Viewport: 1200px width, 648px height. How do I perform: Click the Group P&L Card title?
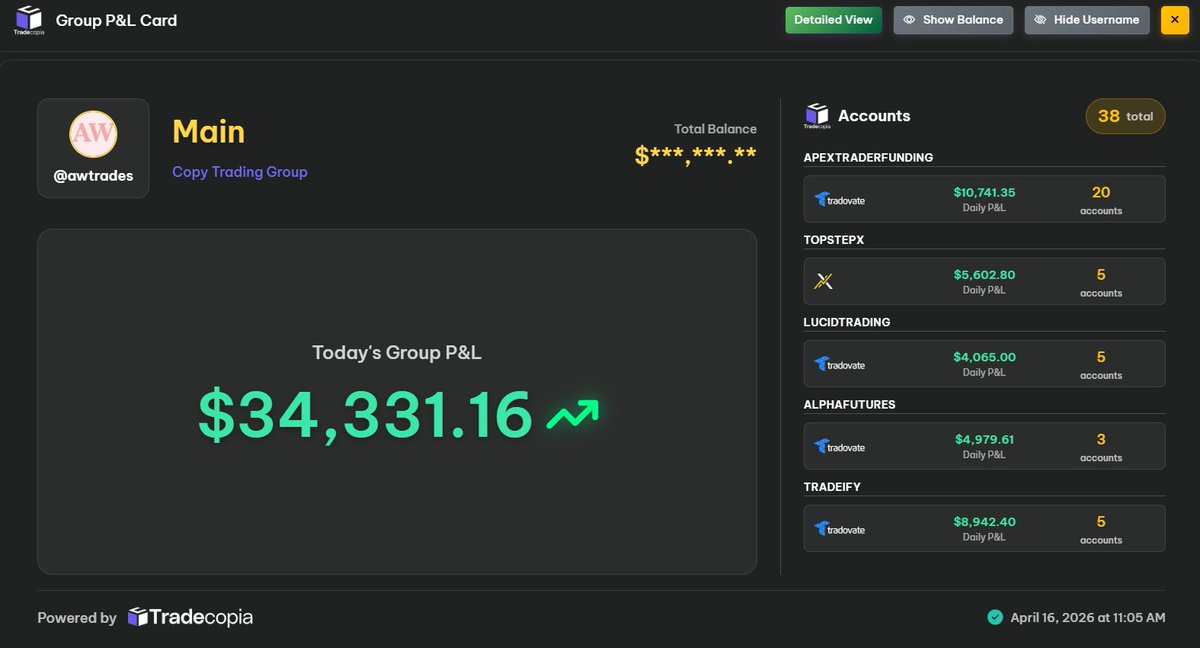click(116, 20)
